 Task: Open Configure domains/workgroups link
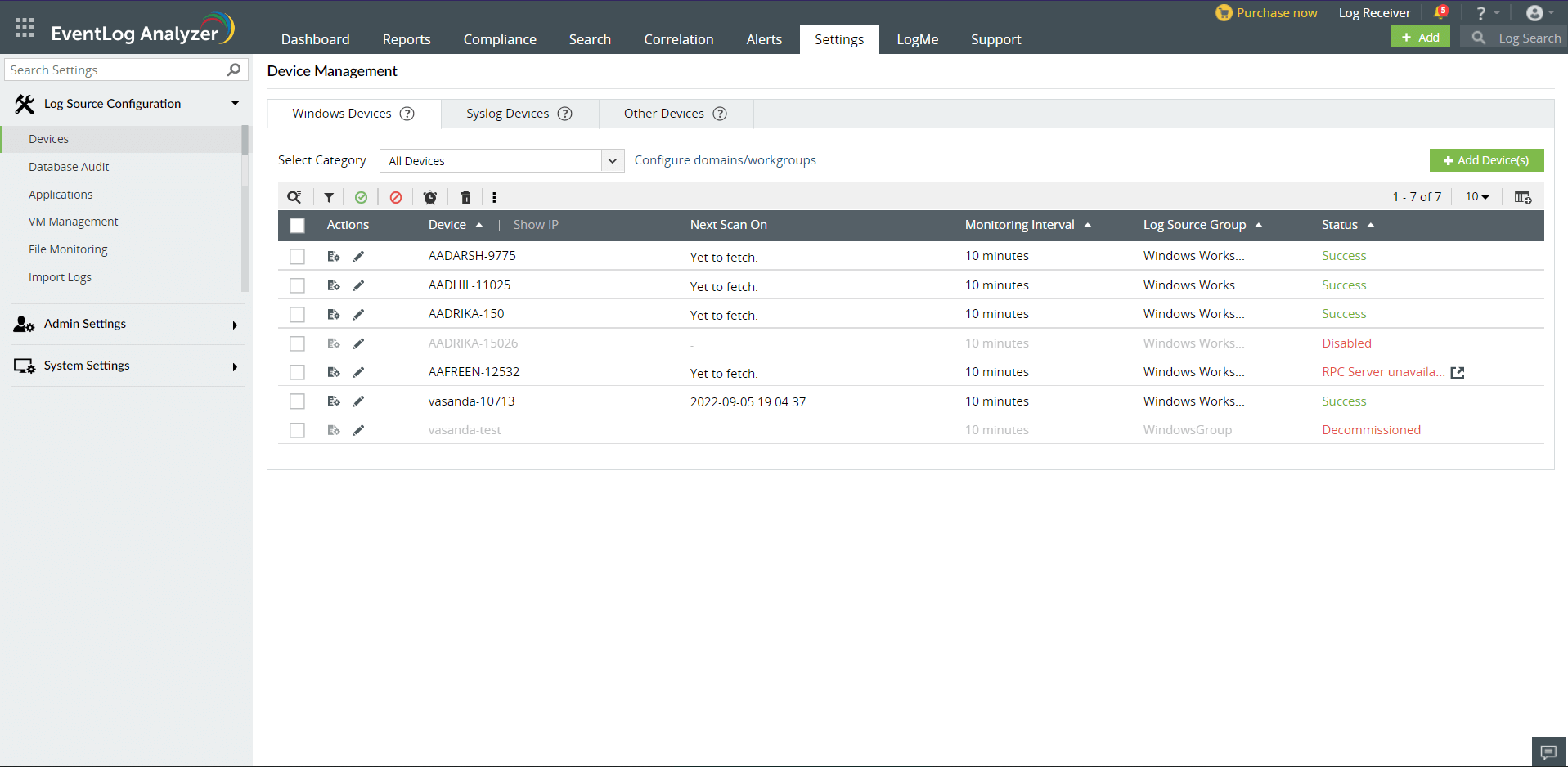[725, 159]
